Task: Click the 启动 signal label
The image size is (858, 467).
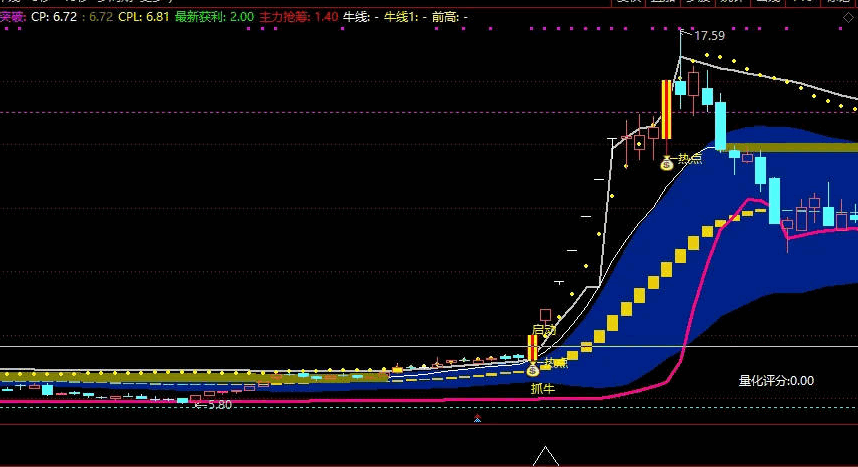Action: coord(544,330)
